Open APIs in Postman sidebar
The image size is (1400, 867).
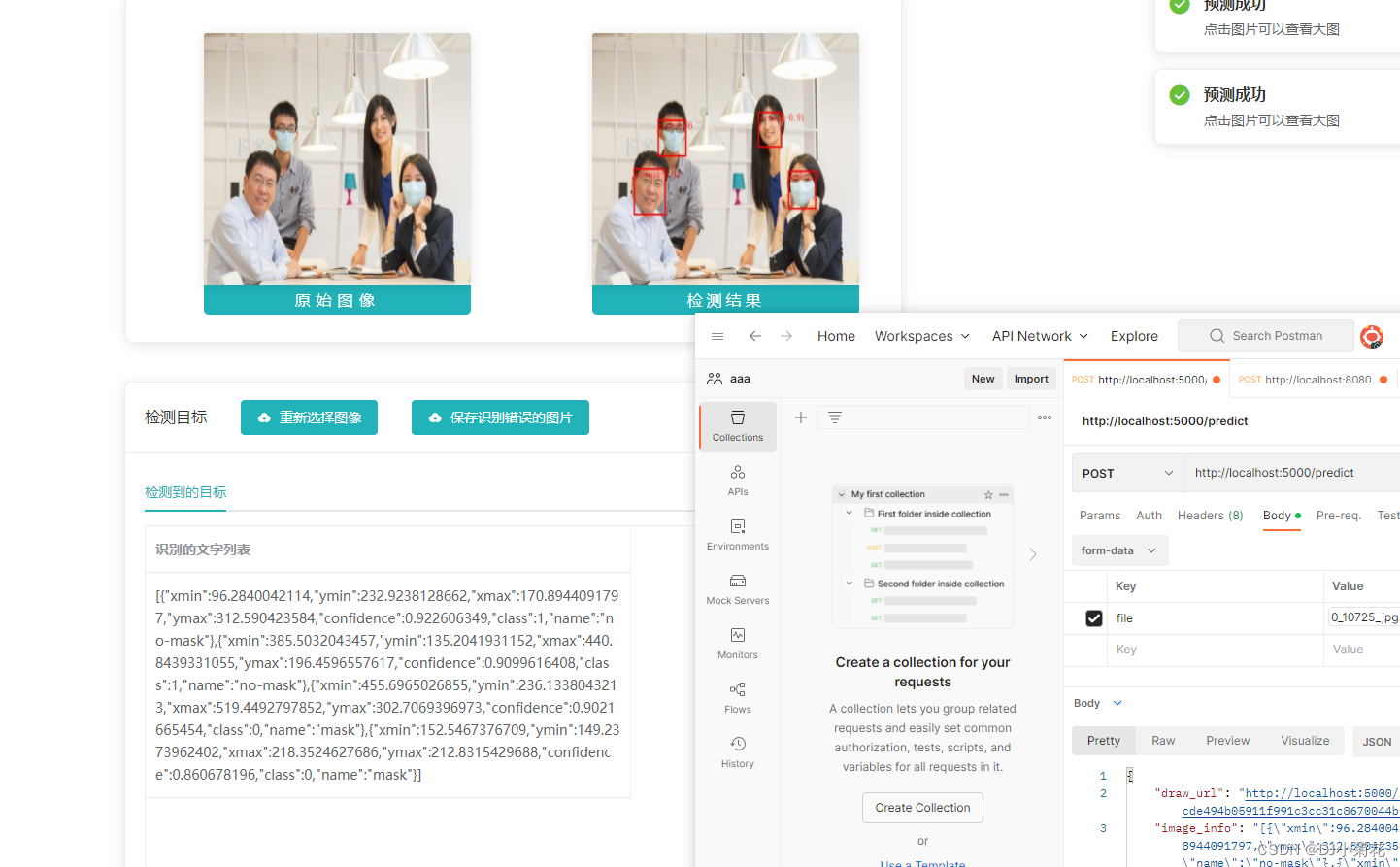[738, 481]
